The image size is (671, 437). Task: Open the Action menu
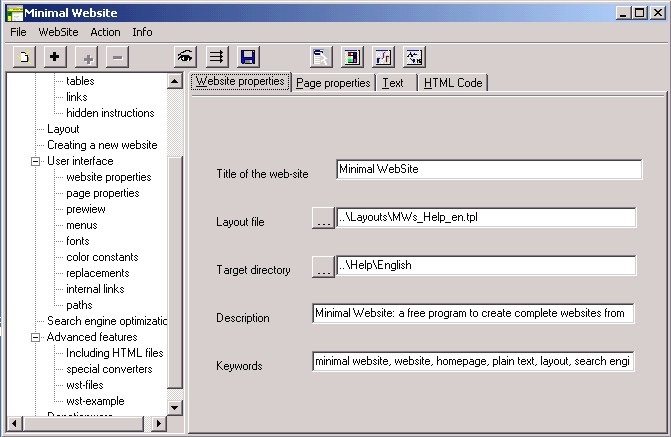tap(105, 32)
